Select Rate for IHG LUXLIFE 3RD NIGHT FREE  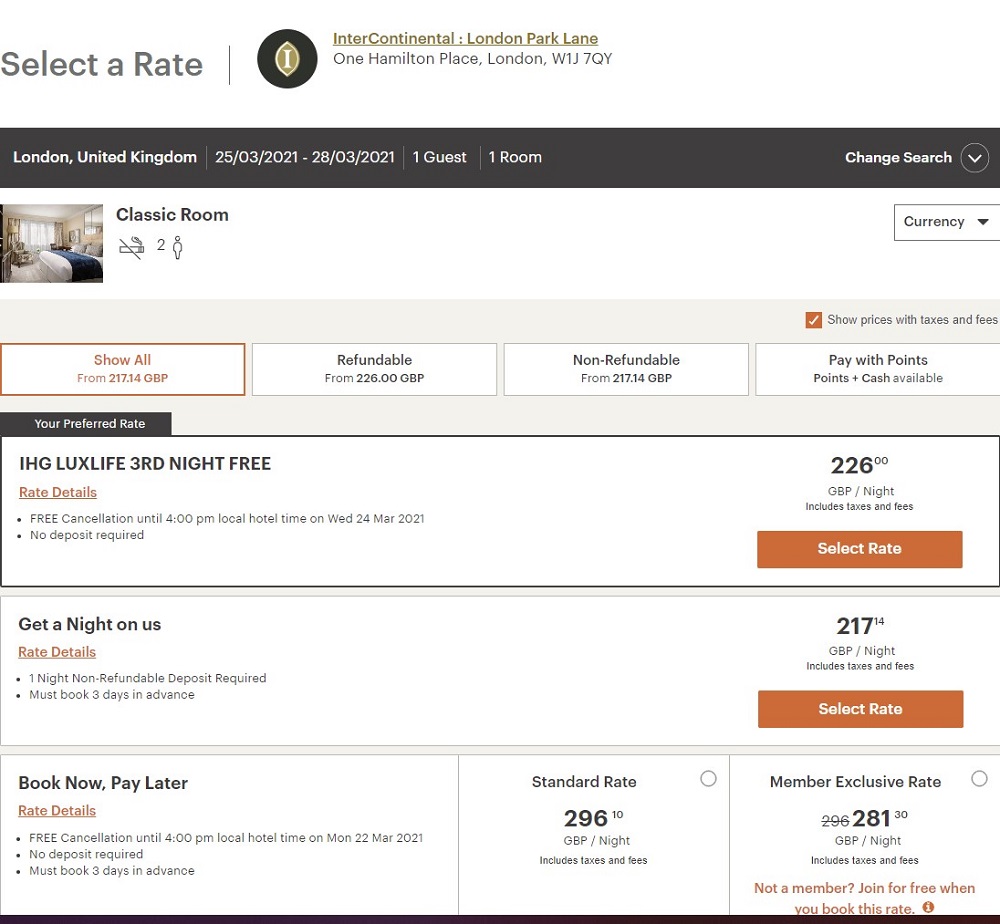click(x=859, y=549)
